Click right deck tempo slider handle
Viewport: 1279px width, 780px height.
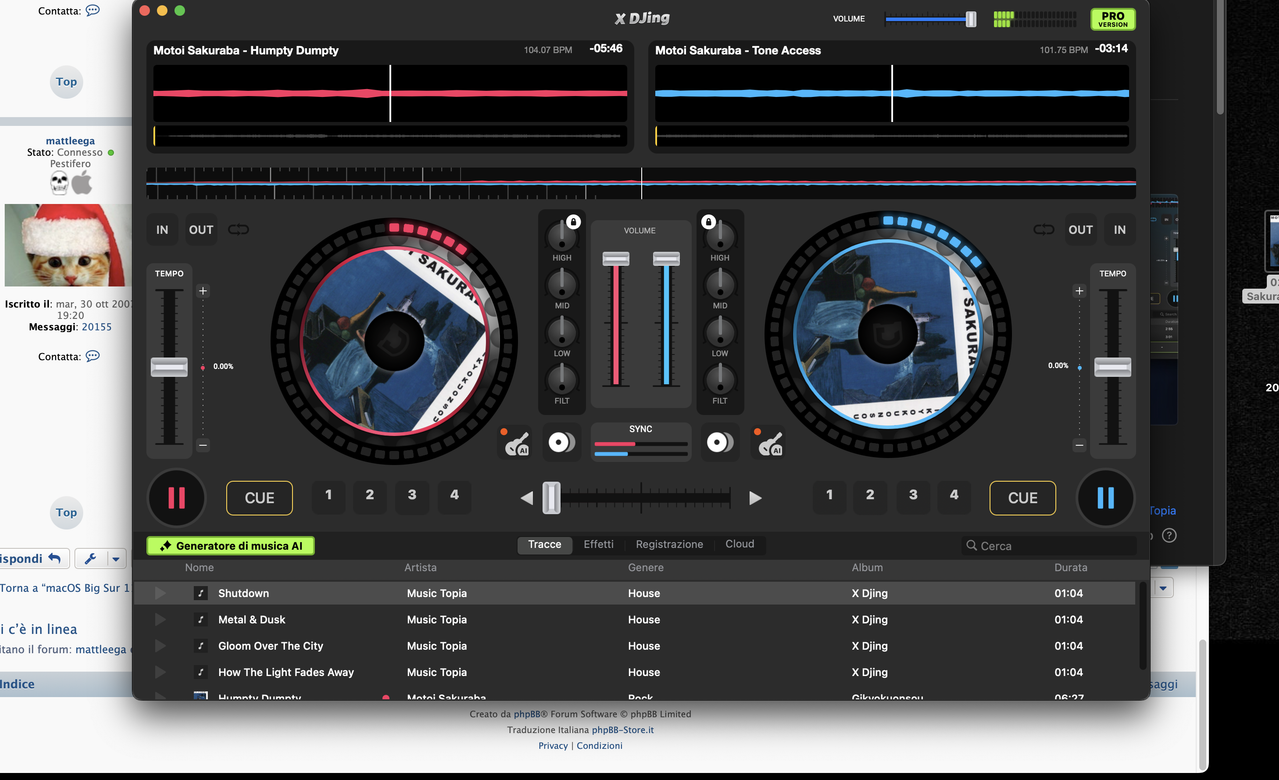point(1113,367)
